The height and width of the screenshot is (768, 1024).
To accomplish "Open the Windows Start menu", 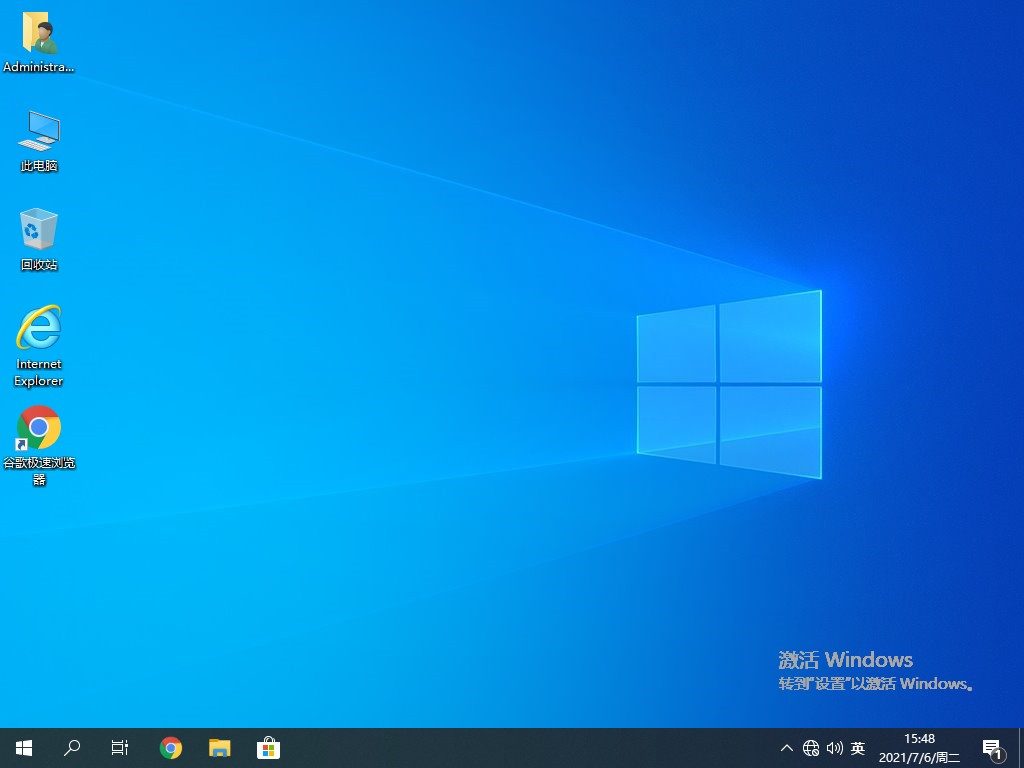I will (24, 748).
